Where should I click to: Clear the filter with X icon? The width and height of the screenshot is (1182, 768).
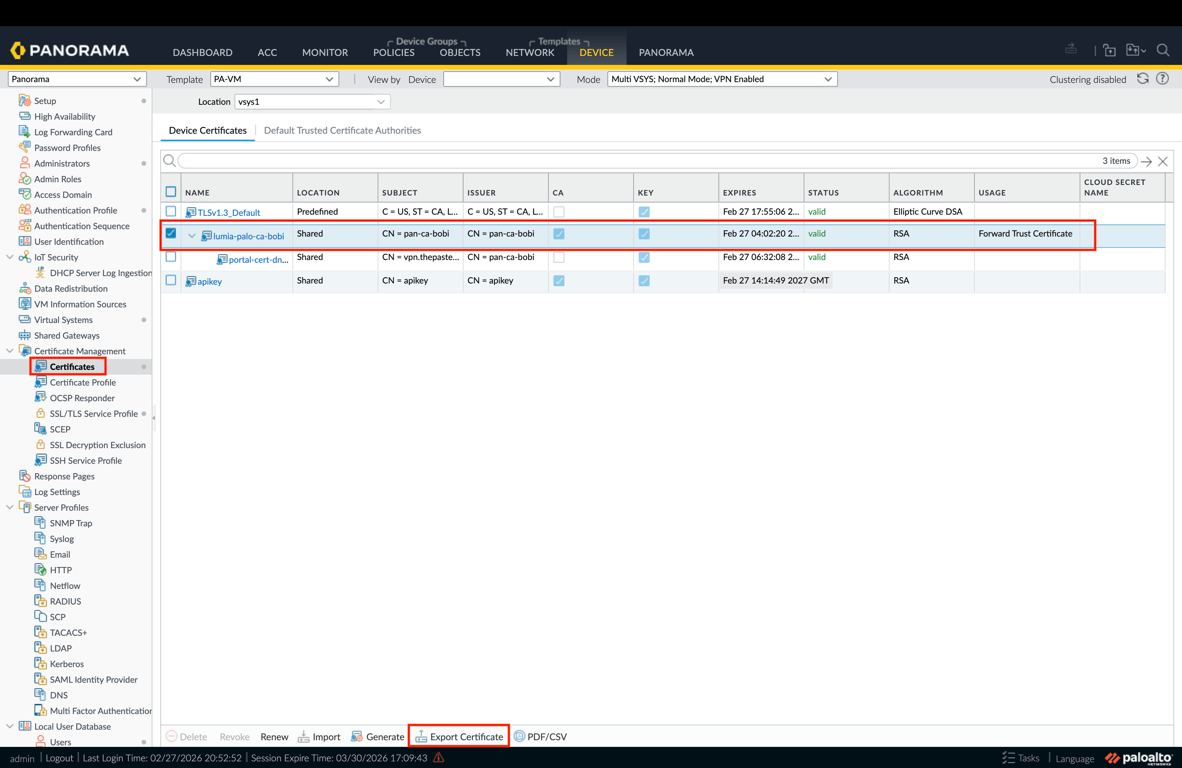tap(1163, 161)
